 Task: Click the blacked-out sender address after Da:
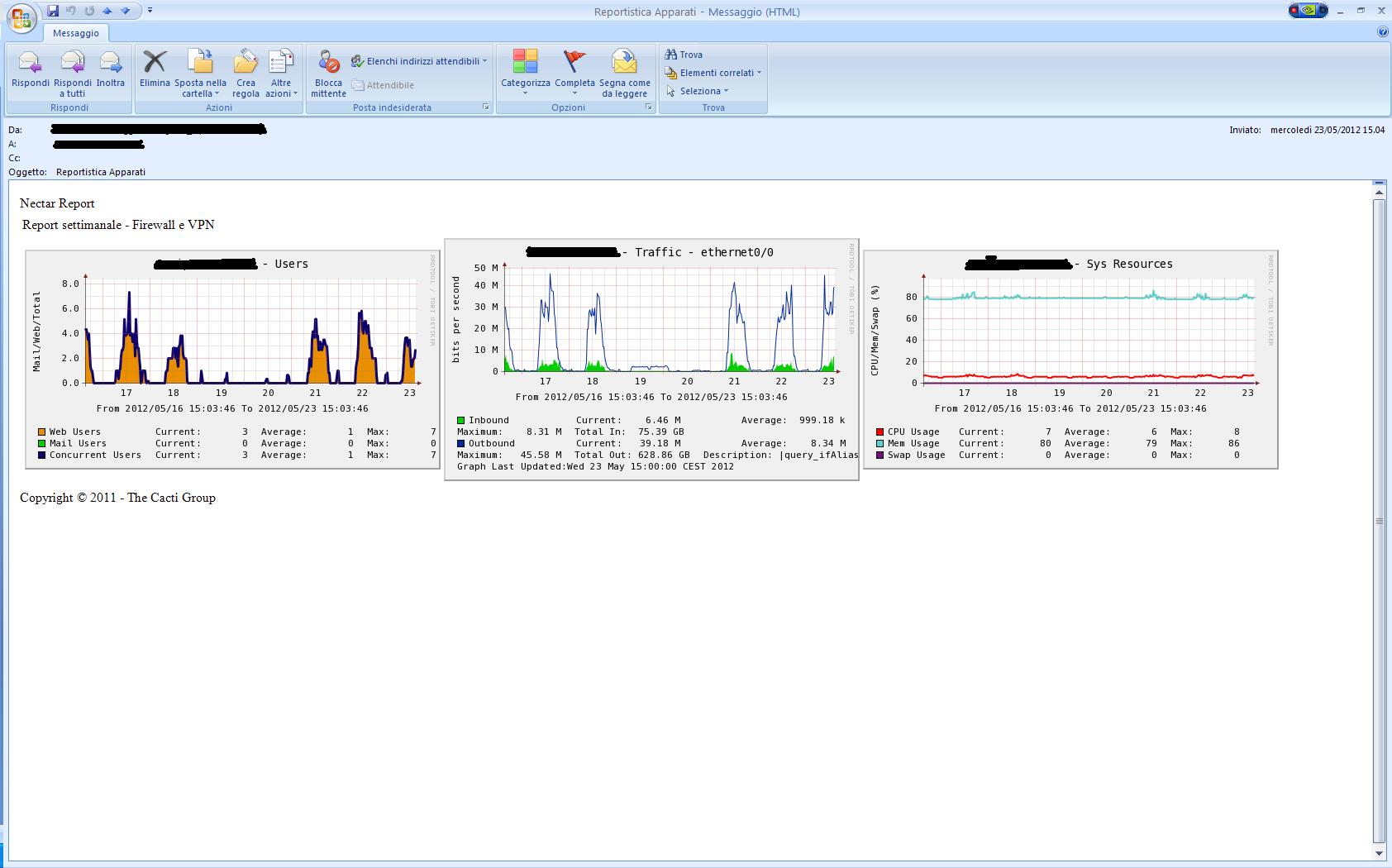point(158,129)
